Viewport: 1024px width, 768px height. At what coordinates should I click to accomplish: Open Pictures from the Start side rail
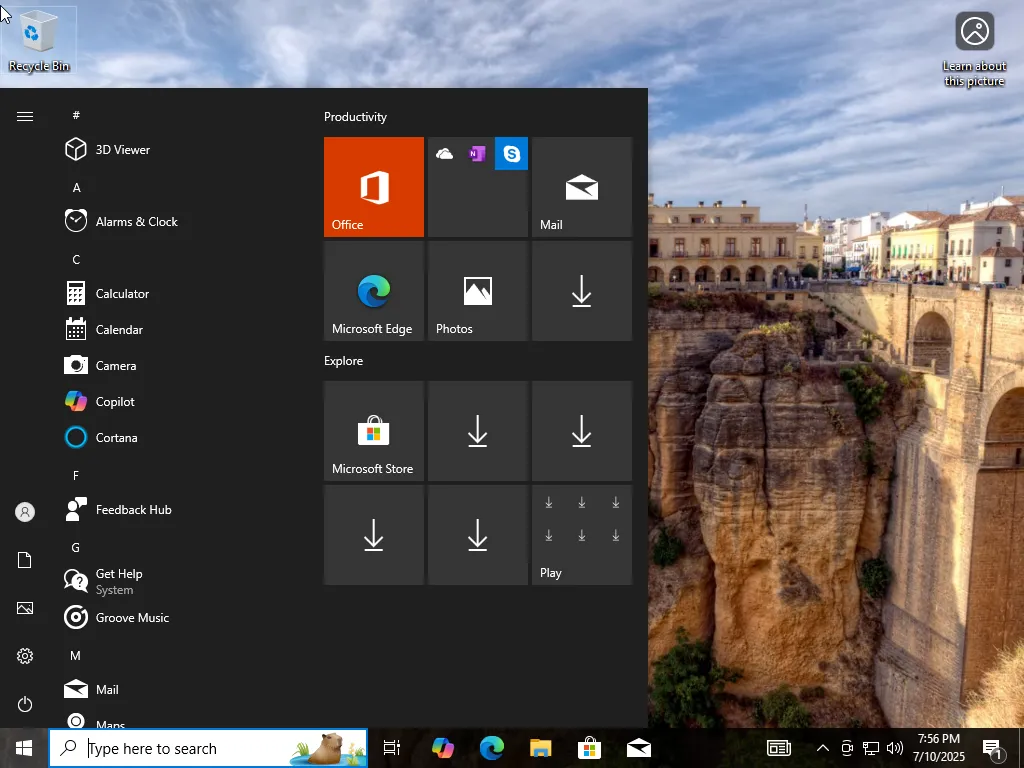25,608
